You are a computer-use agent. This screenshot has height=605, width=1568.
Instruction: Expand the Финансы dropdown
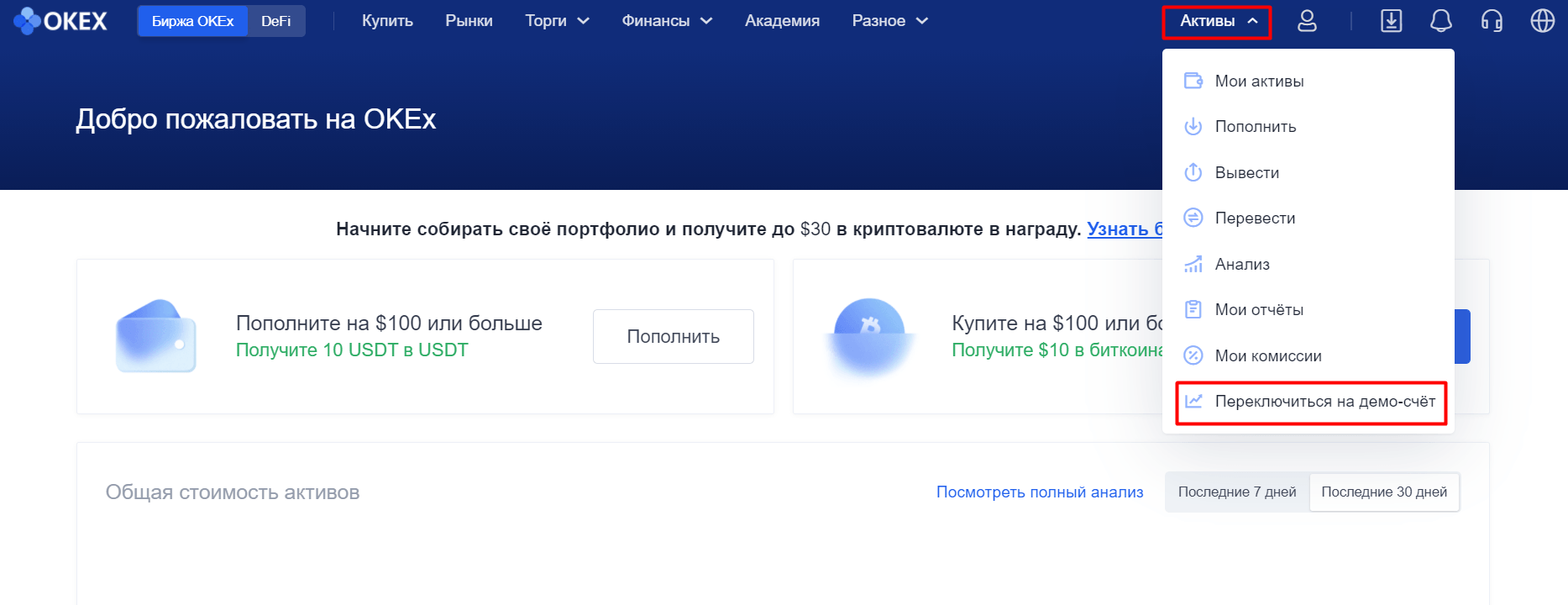tap(667, 21)
